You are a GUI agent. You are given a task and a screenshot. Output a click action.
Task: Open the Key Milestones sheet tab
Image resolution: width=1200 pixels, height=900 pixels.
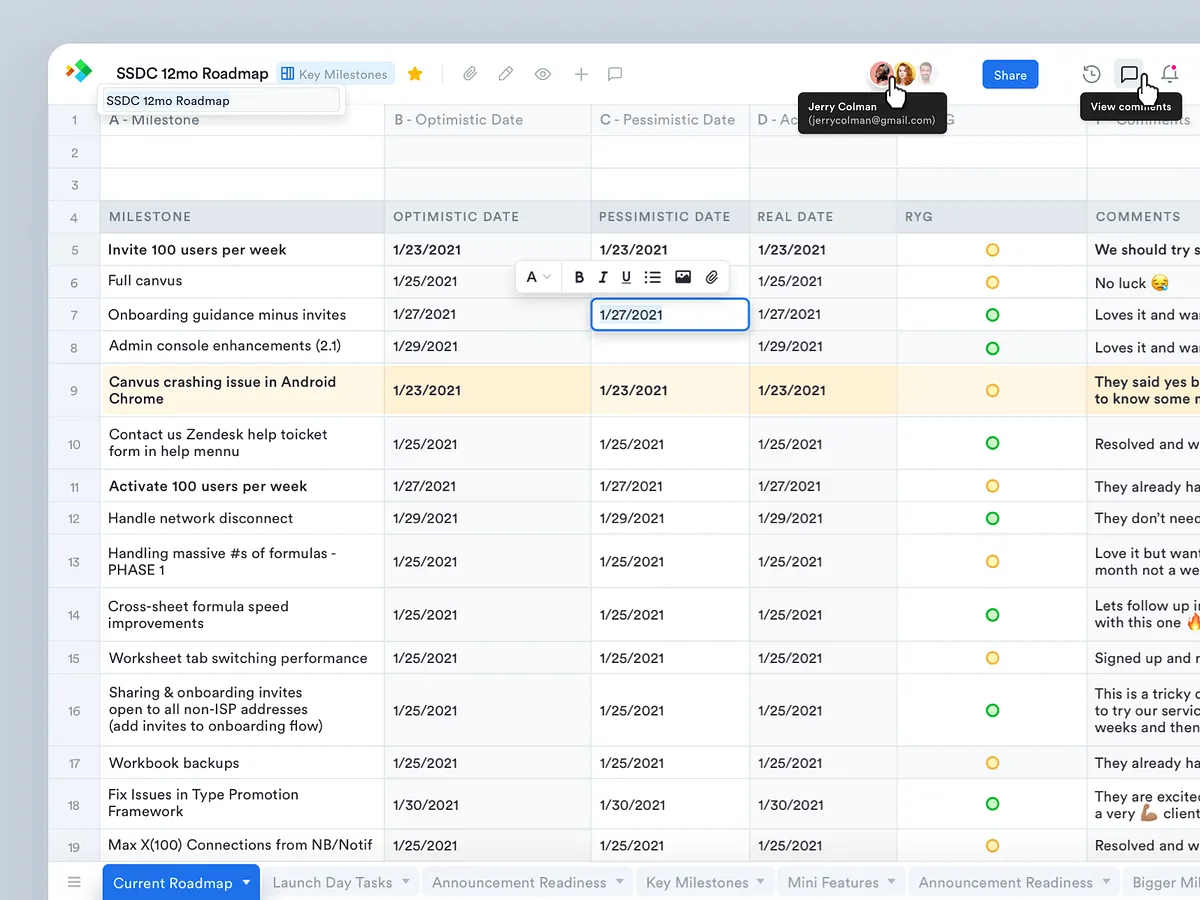(695, 882)
